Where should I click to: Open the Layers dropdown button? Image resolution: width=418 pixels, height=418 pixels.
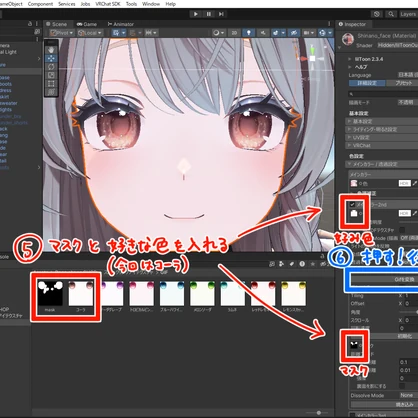(x=408, y=14)
